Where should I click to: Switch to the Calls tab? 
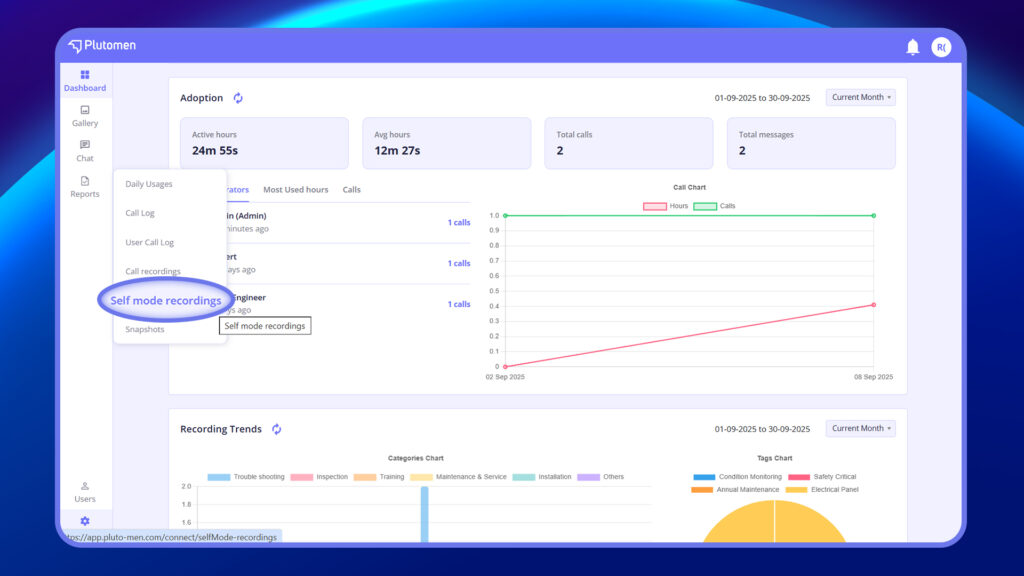click(351, 189)
